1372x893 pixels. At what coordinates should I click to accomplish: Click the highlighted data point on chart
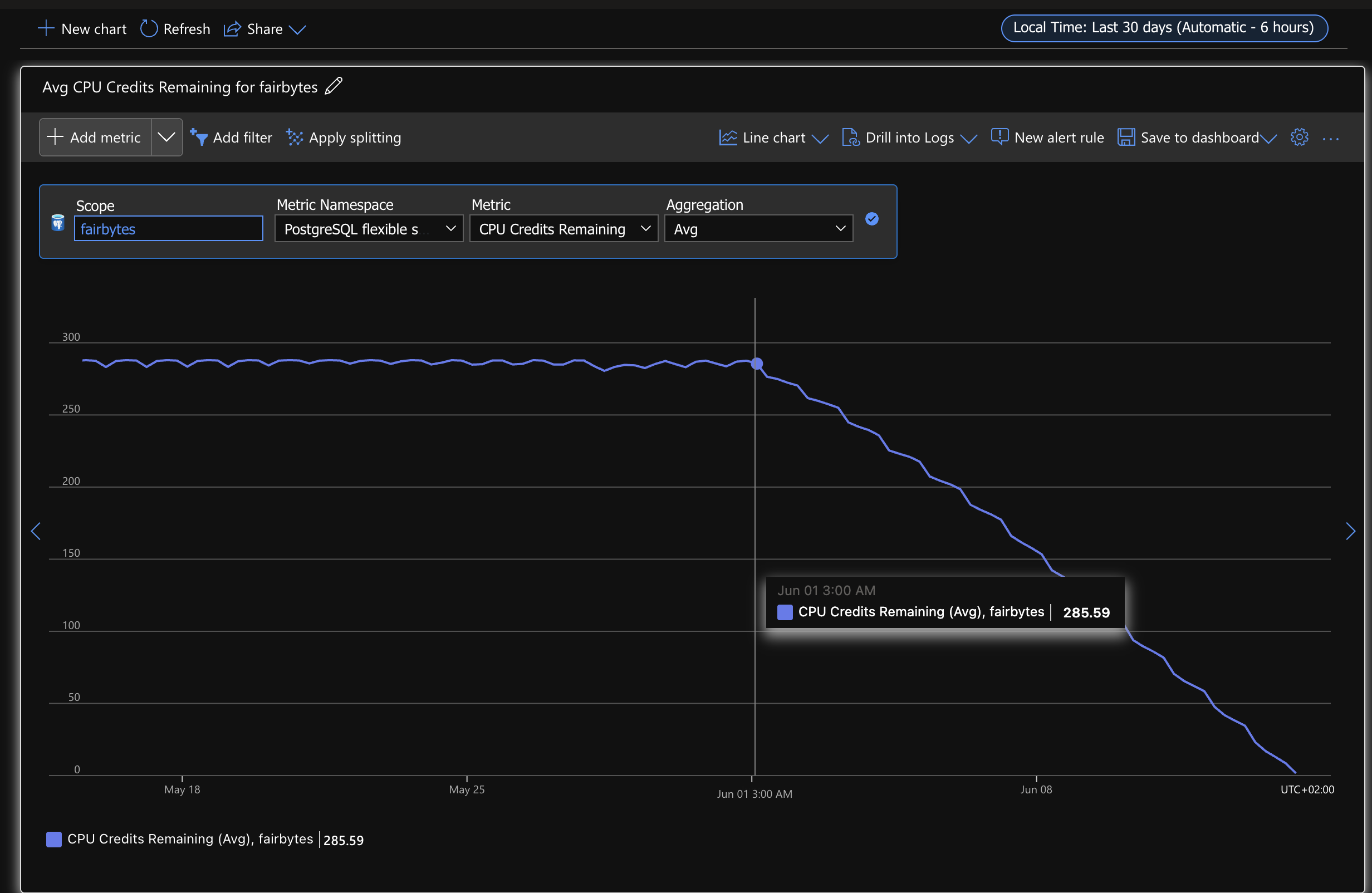[757, 364]
